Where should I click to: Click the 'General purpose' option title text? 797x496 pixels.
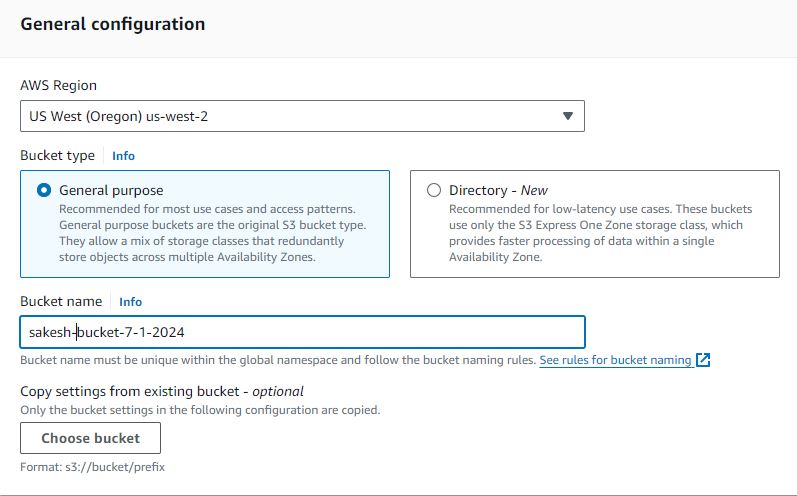111,190
